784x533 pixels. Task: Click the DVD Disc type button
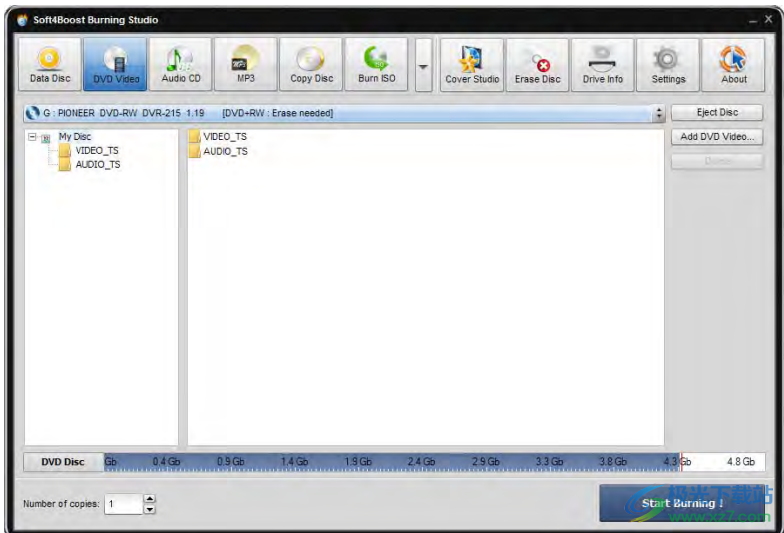click(63, 462)
